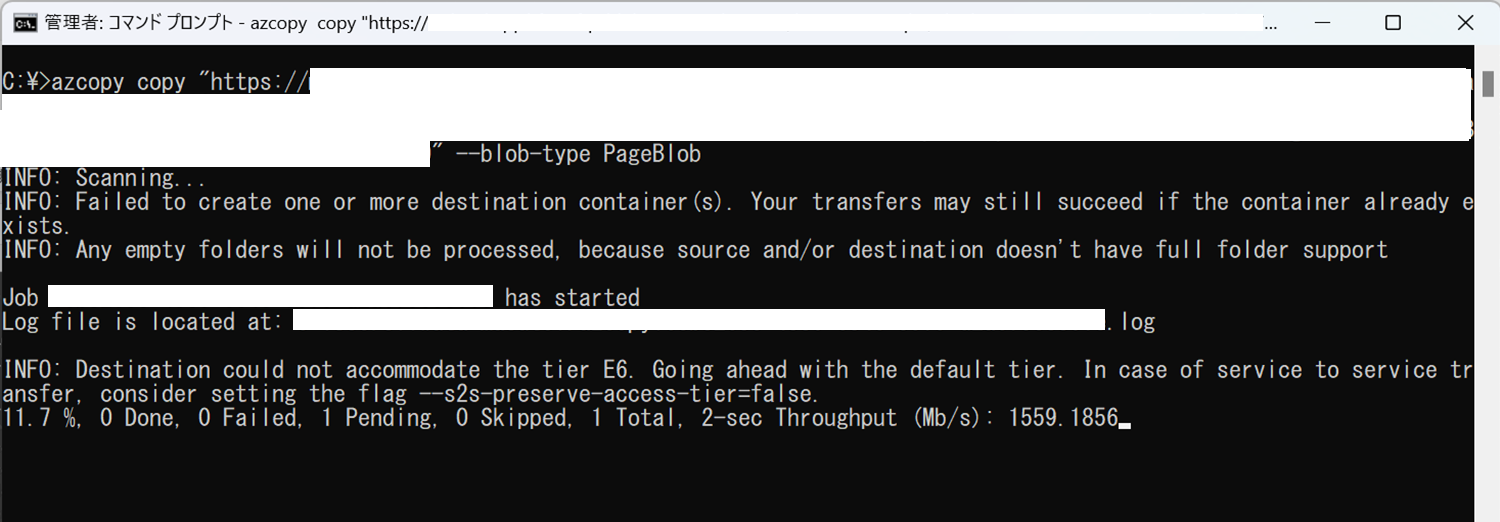The image size is (1500, 522).
Task: Open the Command Prompt system menu icon
Action: [x=25, y=22]
